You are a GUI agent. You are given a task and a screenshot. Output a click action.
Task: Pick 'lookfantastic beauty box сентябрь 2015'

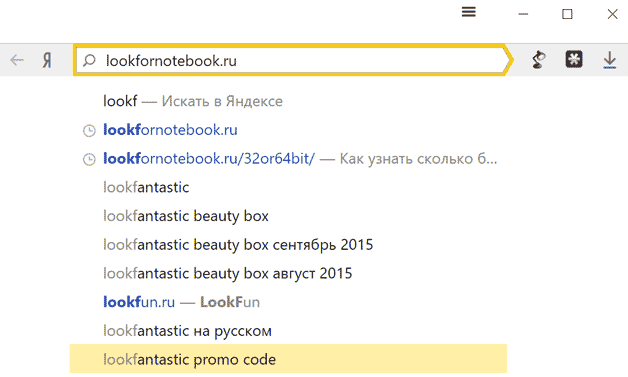288,245
